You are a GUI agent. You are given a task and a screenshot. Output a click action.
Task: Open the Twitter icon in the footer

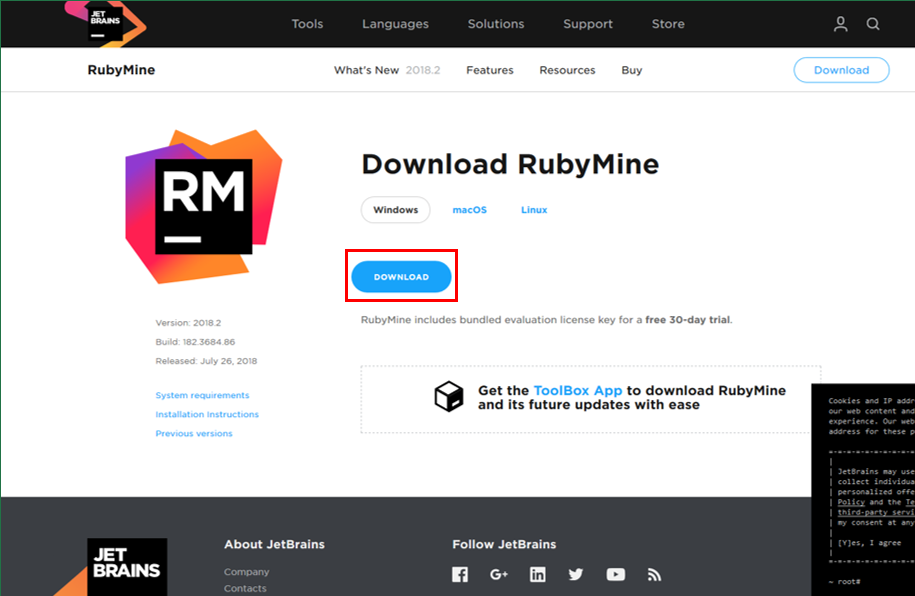click(576, 575)
